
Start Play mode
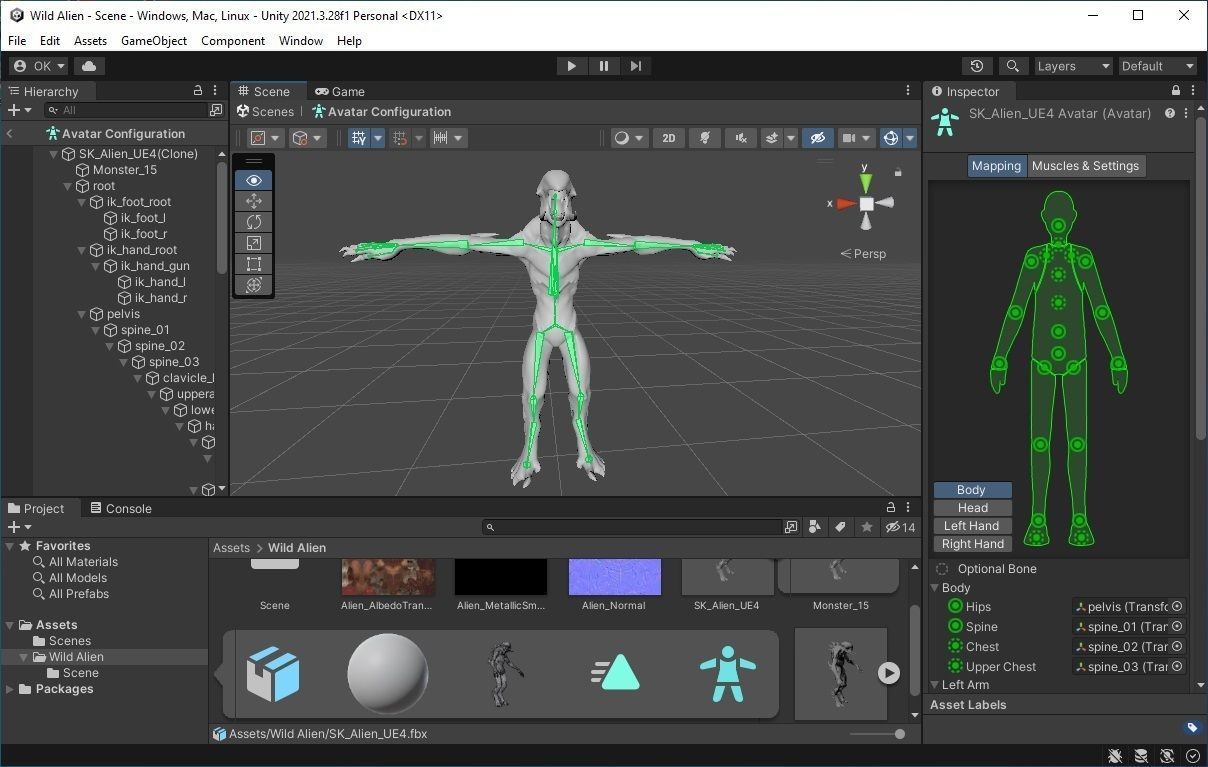[571, 66]
